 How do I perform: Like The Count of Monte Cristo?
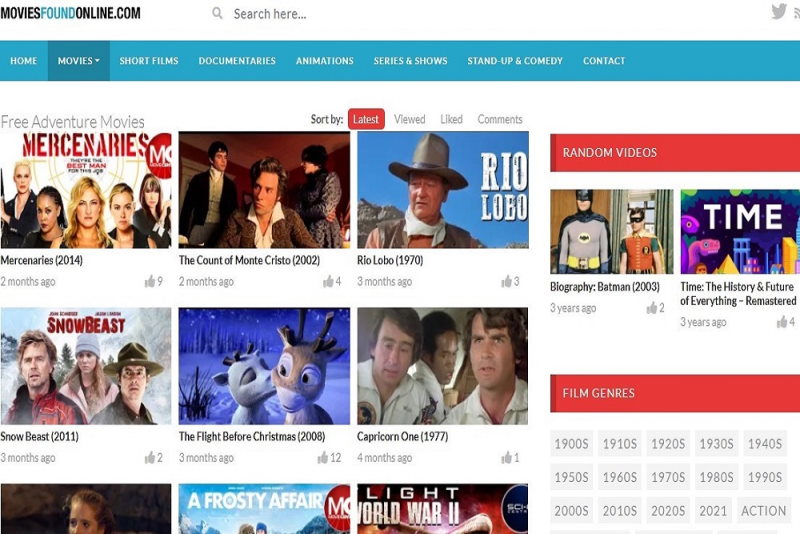(329, 282)
